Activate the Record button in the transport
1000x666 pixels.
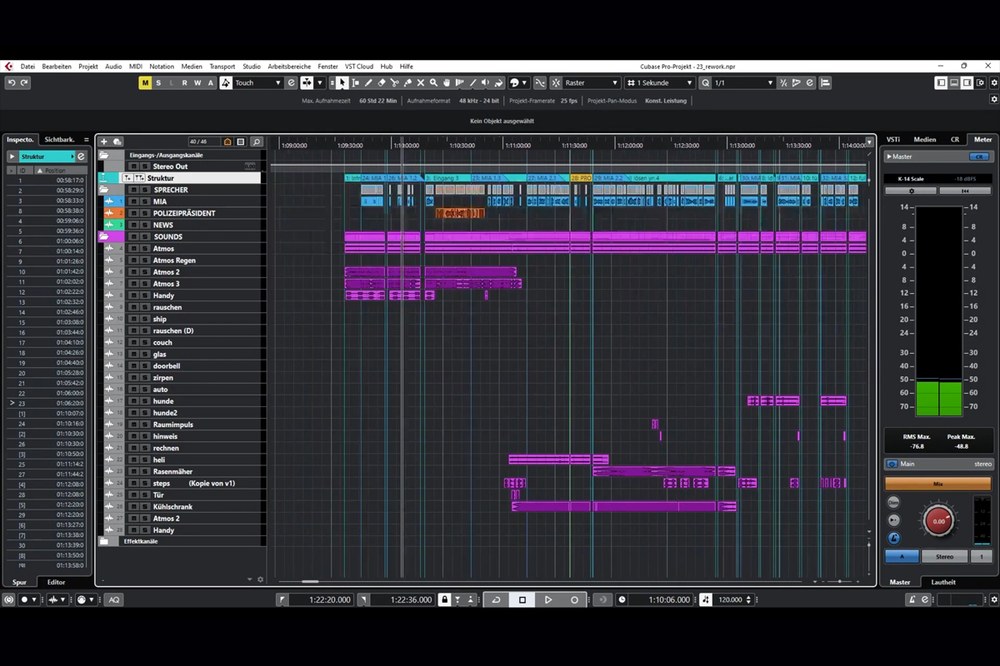point(574,600)
